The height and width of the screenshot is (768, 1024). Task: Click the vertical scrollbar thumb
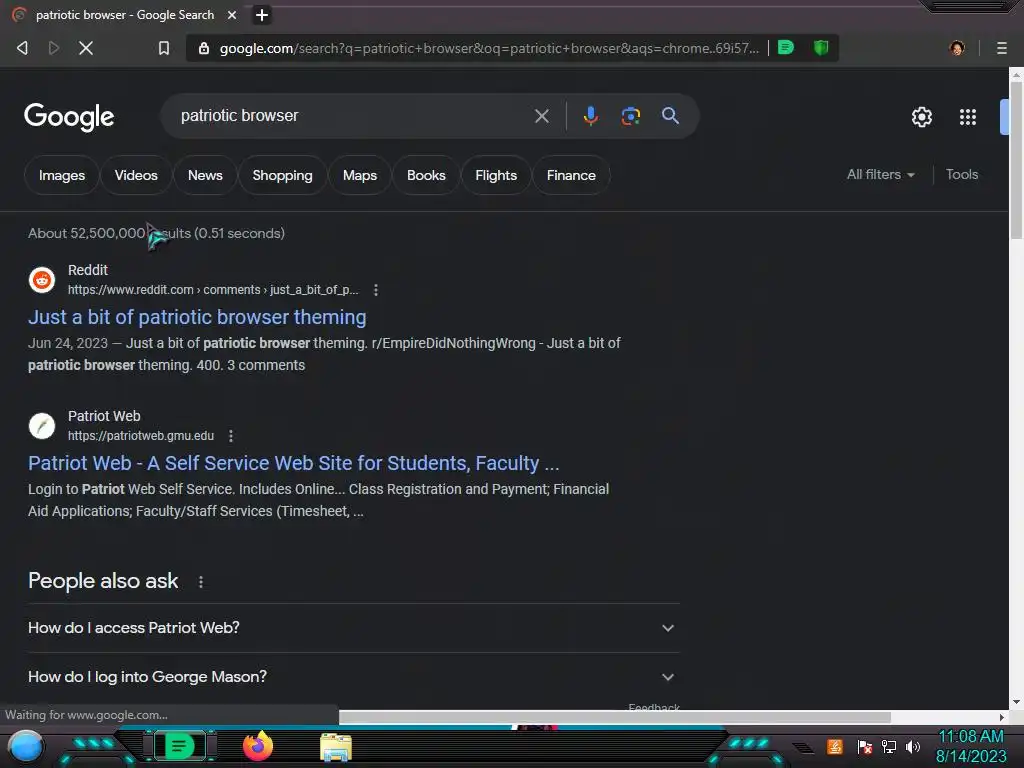tap(1016, 161)
